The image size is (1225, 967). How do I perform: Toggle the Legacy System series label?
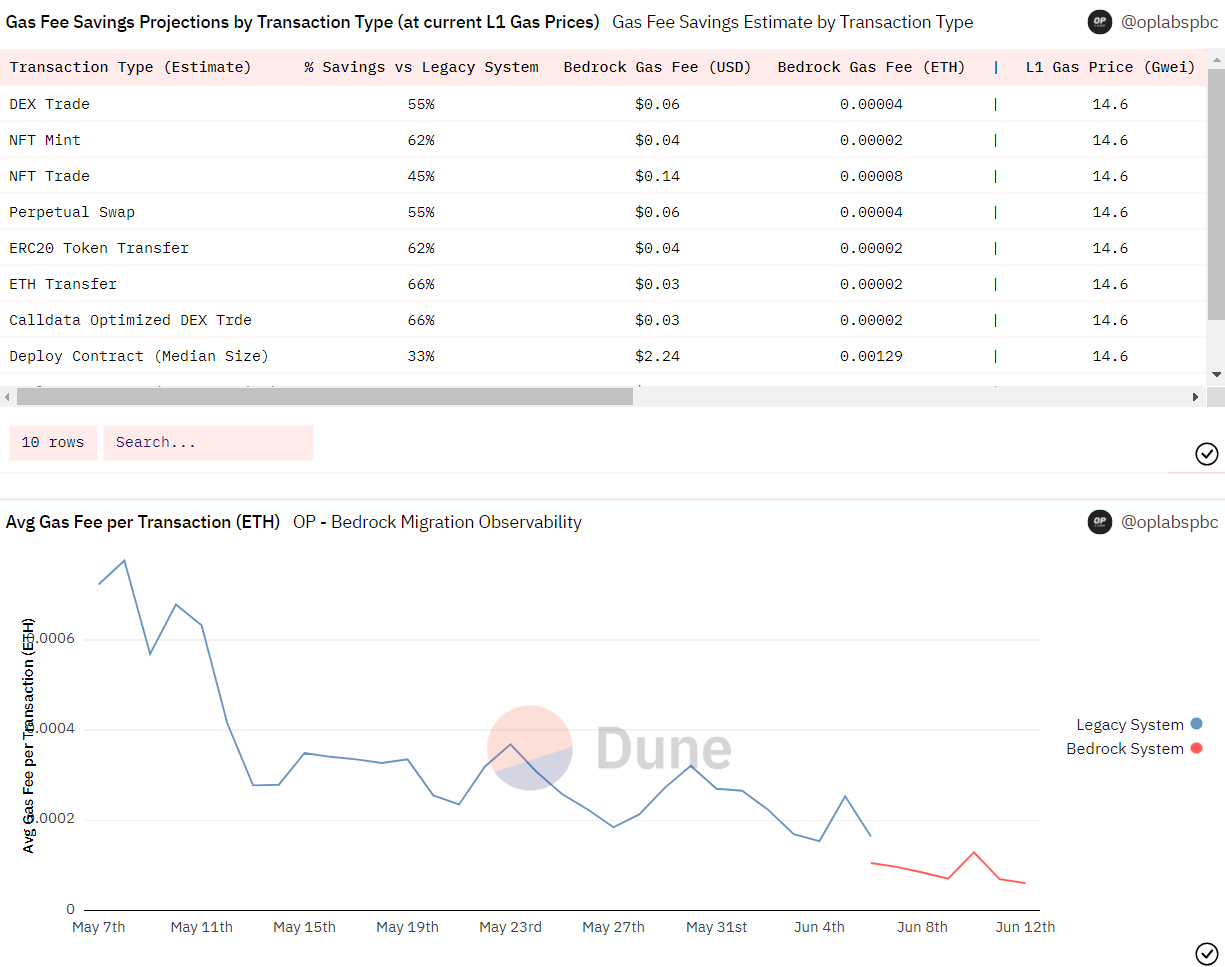click(x=1129, y=725)
